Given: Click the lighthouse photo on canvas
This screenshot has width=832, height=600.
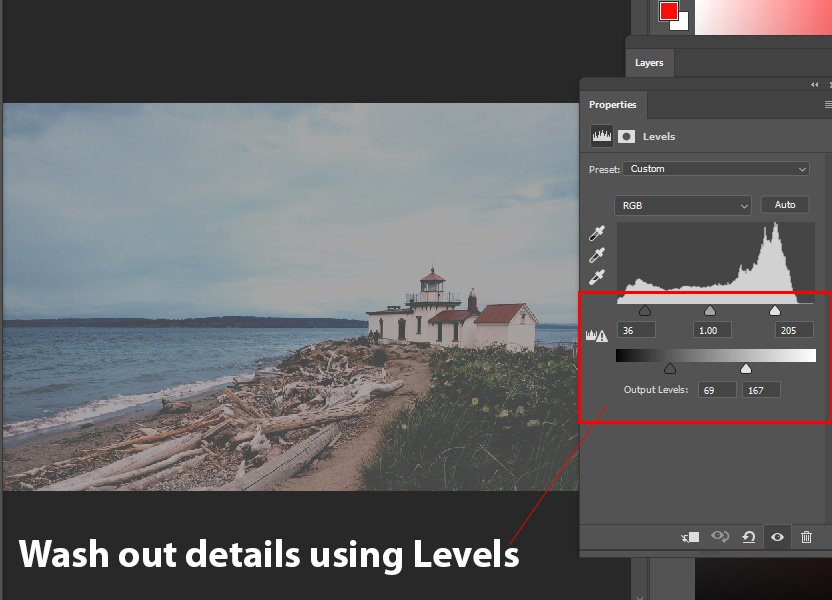Looking at the screenshot, I should (291, 297).
